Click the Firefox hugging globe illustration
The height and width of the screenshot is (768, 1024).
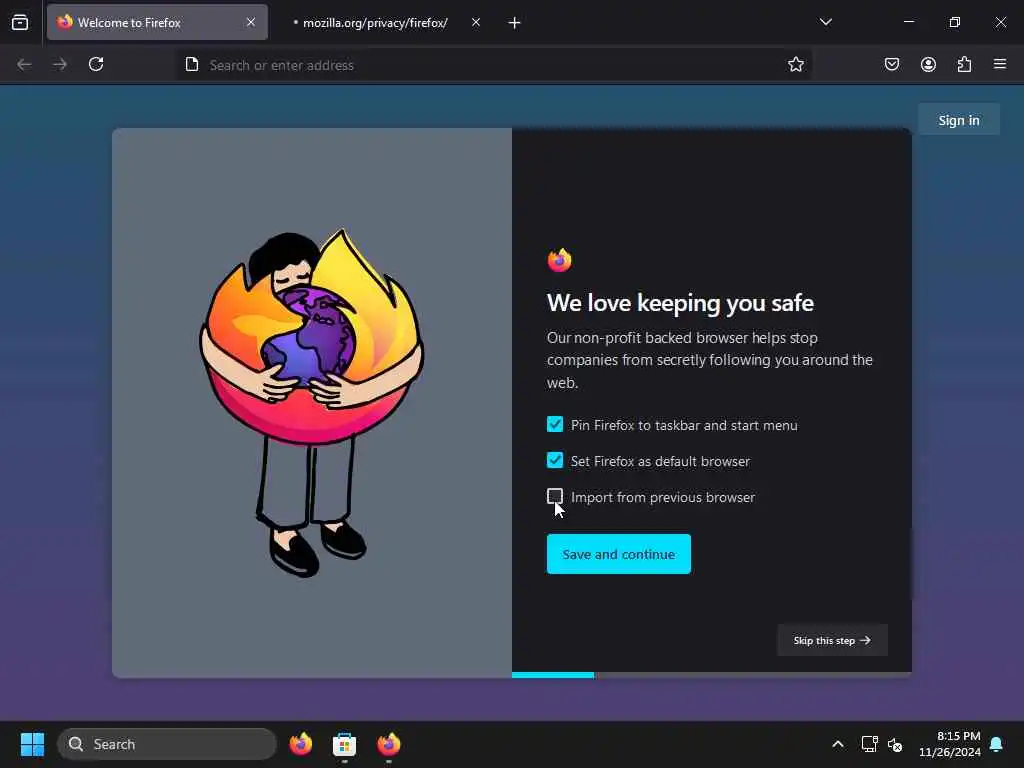pos(312,402)
